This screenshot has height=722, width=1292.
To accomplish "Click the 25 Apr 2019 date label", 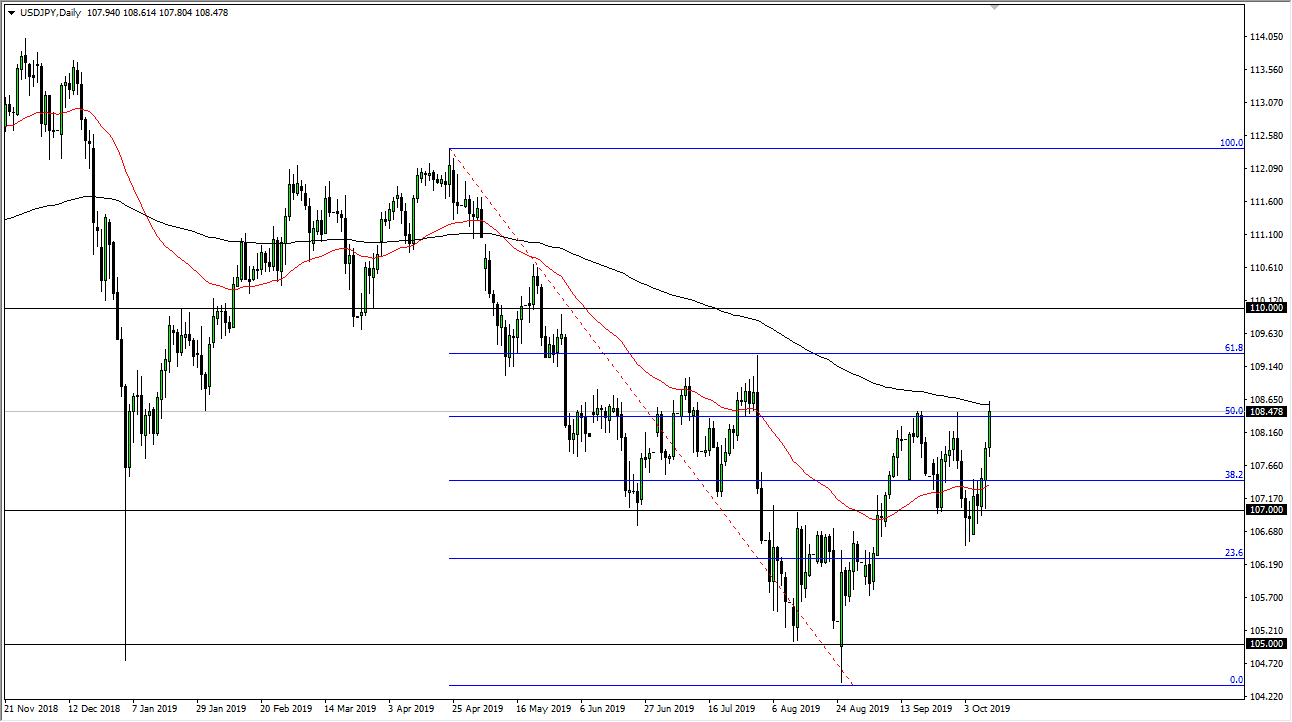I will point(477,708).
